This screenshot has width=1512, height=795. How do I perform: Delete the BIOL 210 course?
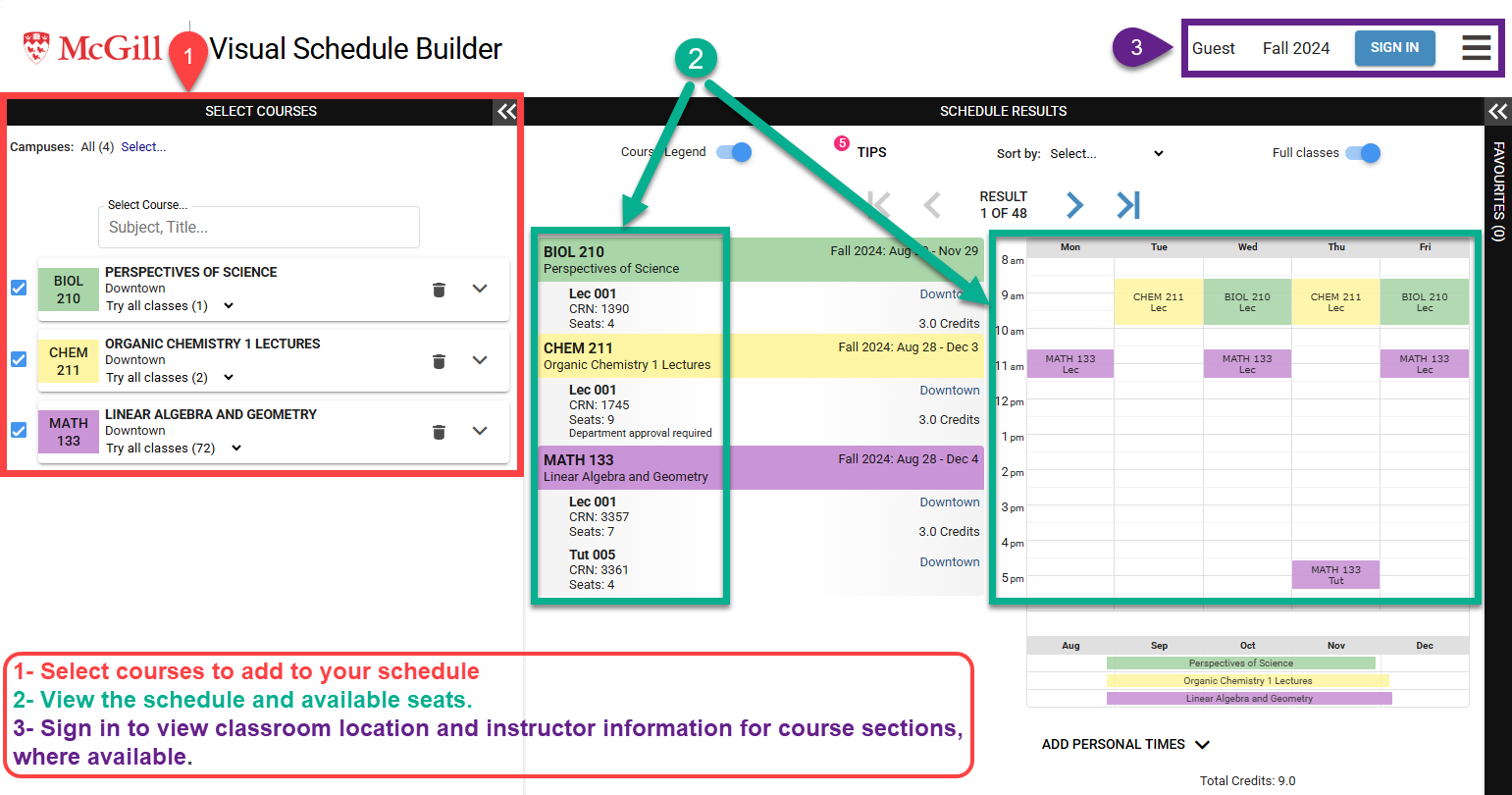click(439, 290)
